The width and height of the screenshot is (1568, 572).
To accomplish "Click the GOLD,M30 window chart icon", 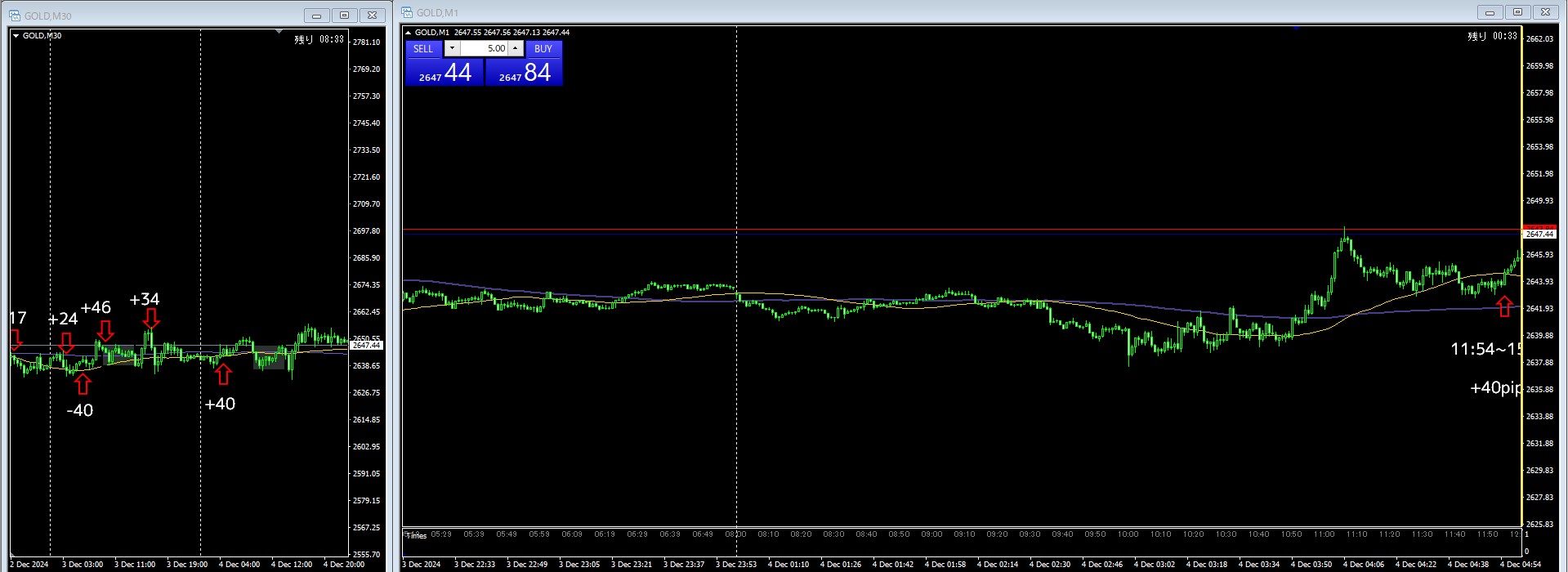I will click(15, 16).
